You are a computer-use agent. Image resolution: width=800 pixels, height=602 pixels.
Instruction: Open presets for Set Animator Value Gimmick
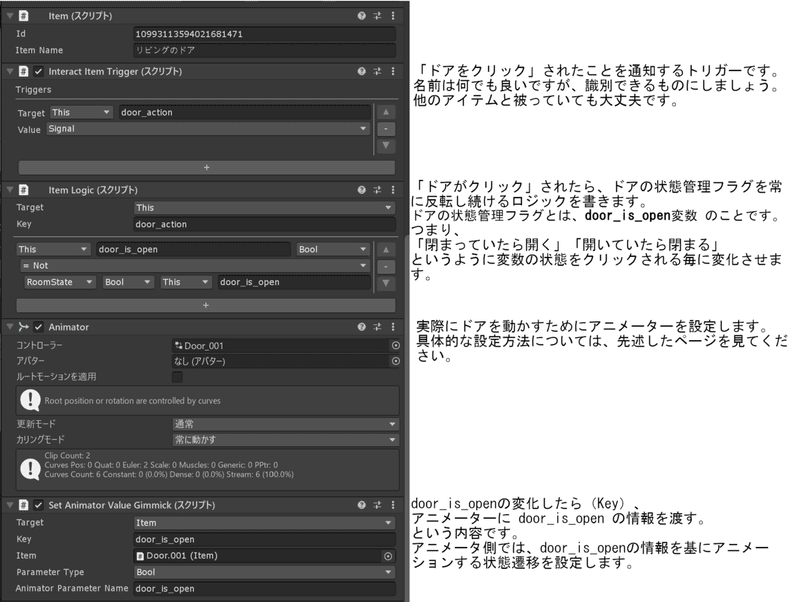tap(377, 505)
